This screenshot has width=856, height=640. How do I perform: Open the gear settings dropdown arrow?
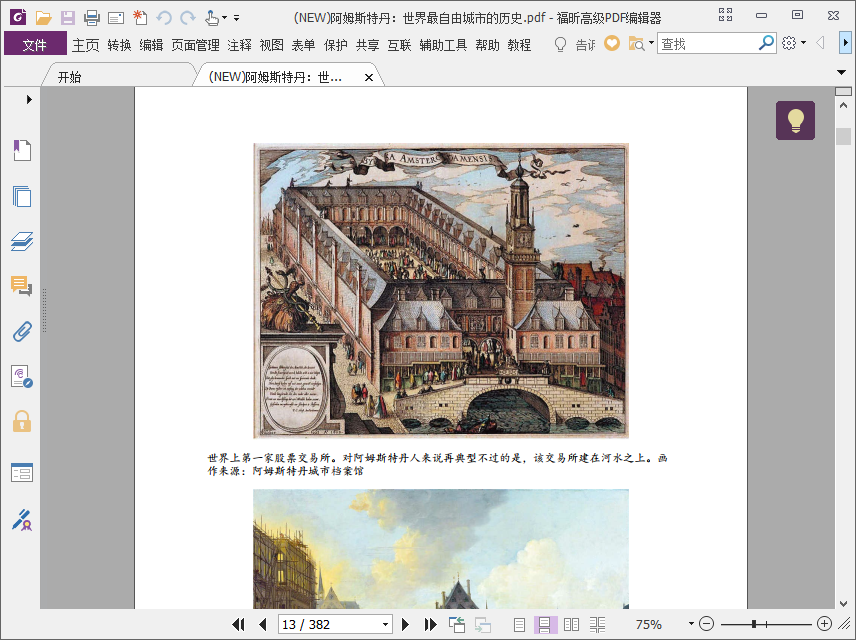[803, 43]
